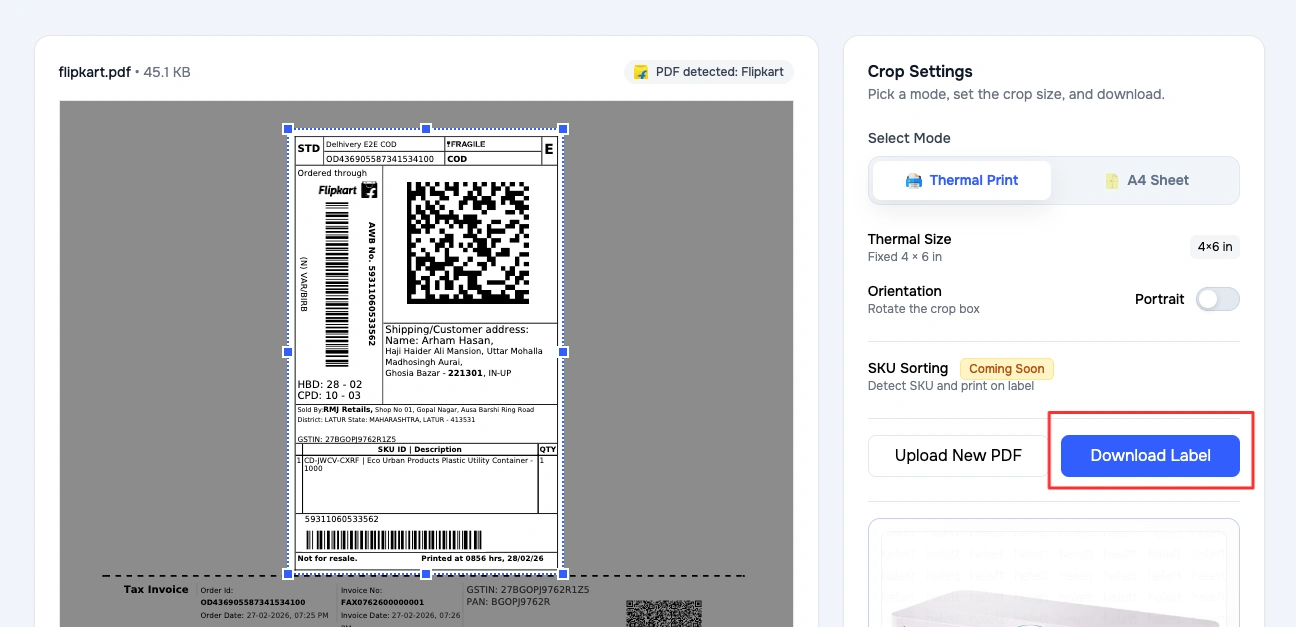Select the bottom-center crop handle
1296x627 pixels.
(426, 574)
